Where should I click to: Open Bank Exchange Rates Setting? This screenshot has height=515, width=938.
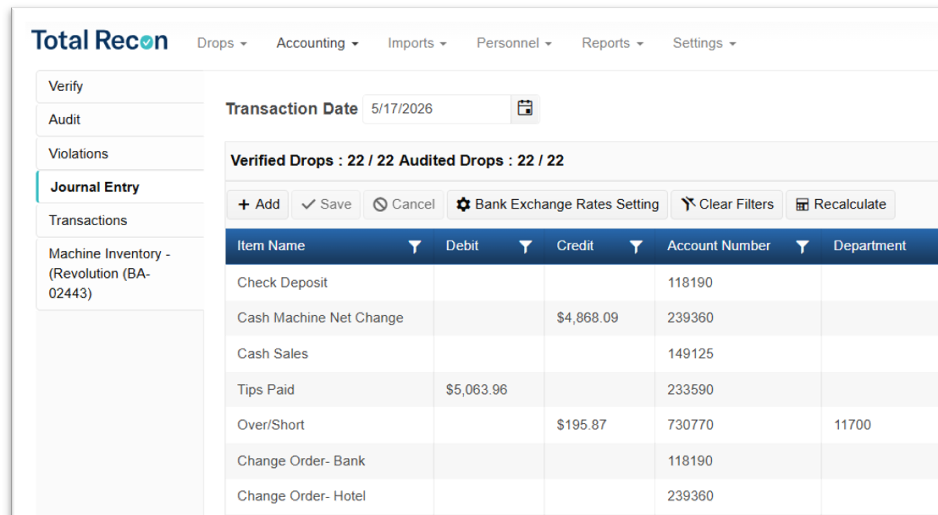[557, 205]
